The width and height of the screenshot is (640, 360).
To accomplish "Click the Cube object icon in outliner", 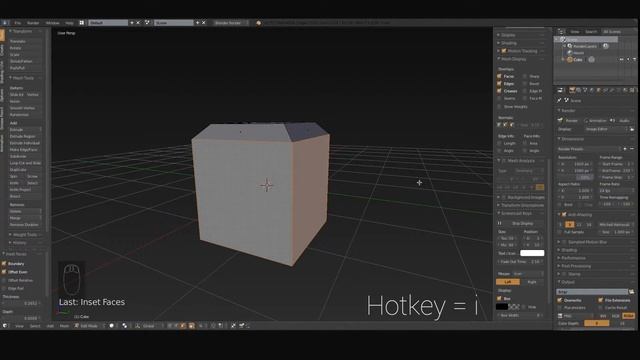I will point(570,60).
